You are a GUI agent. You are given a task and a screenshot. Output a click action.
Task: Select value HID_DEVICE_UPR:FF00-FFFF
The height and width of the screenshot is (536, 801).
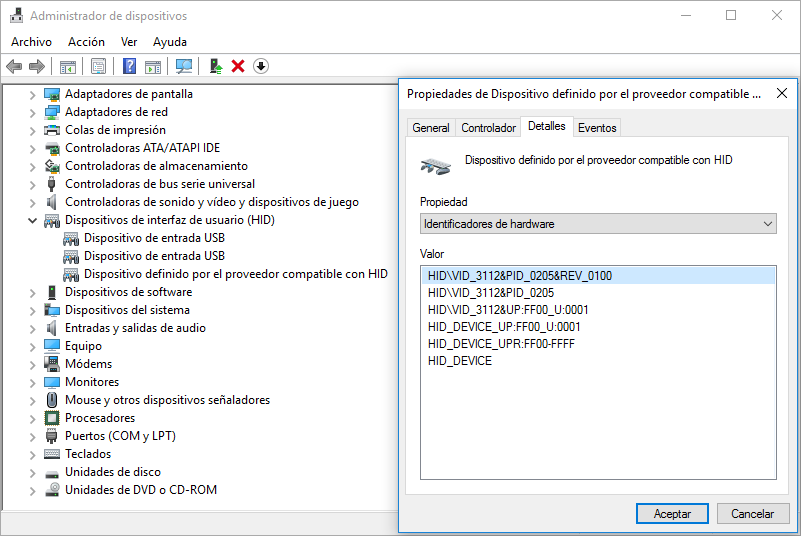click(x=598, y=343)
